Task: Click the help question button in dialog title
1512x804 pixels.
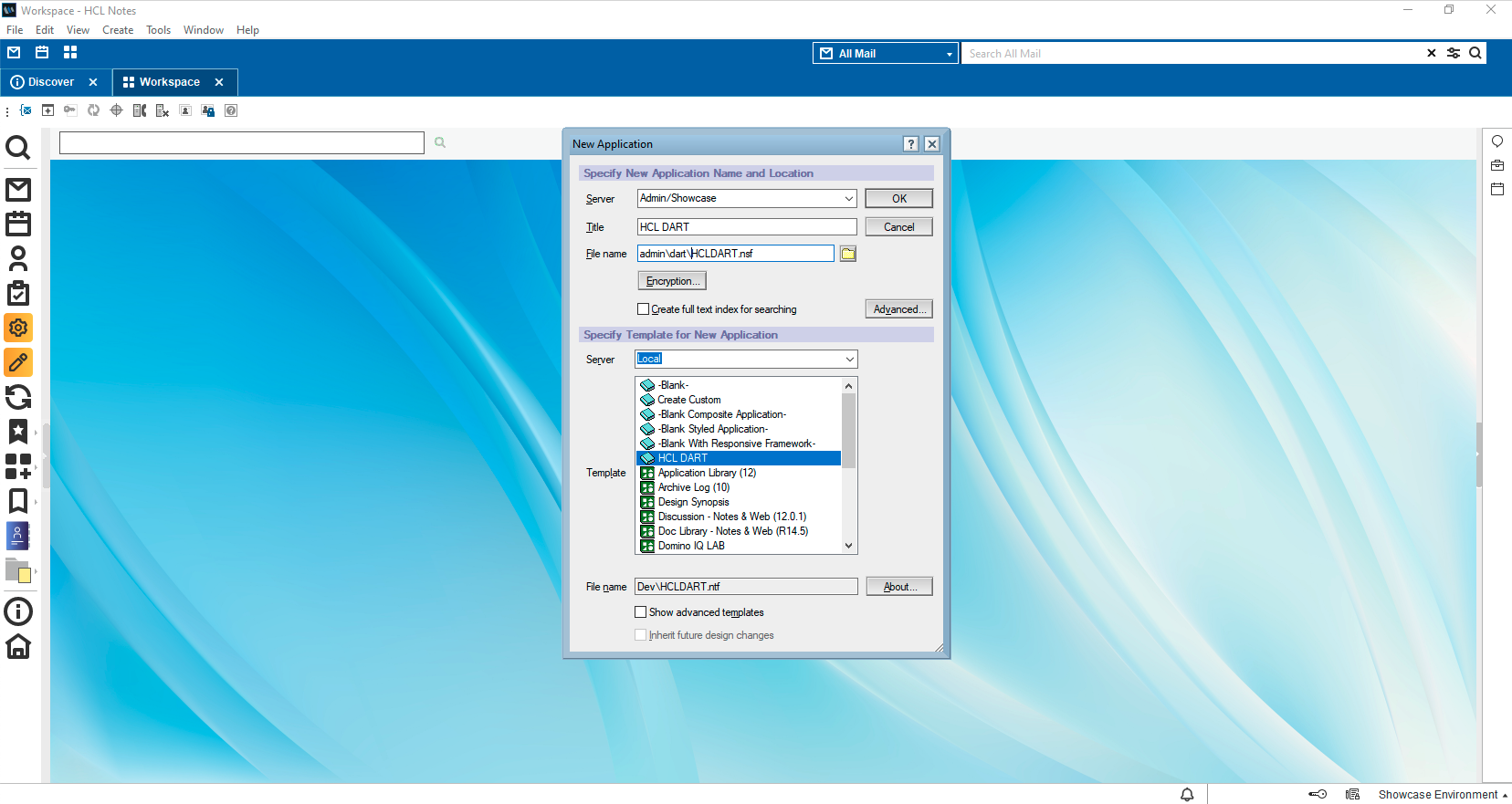Action: 911,144
